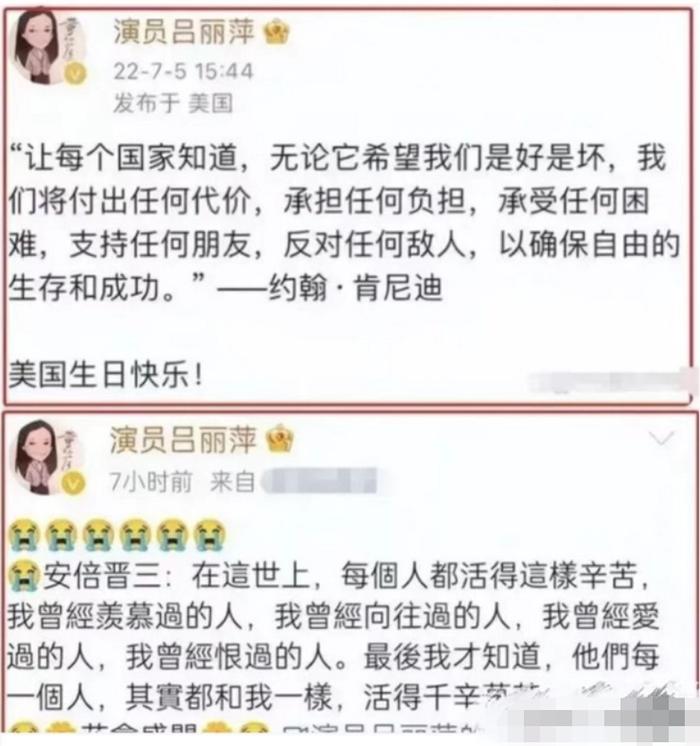Click the 7小时前 time label
Image resolution: width=700 pixels, height=746 pixels.
pos(151,482)
